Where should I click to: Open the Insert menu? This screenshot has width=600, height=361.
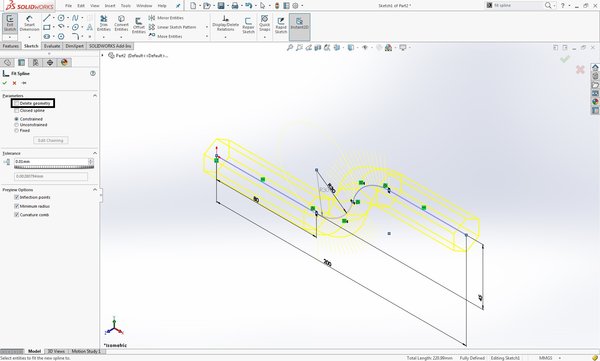tap(110, 6)
